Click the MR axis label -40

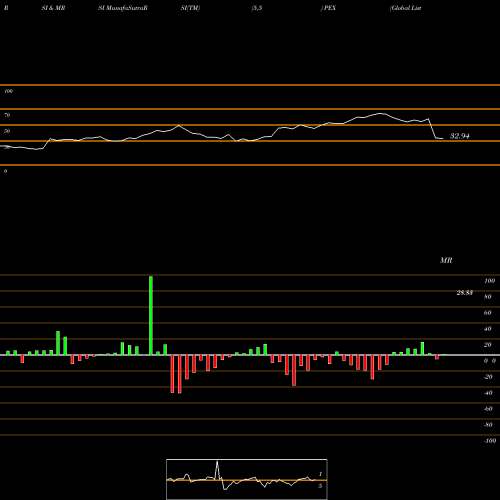coord(488,393)
